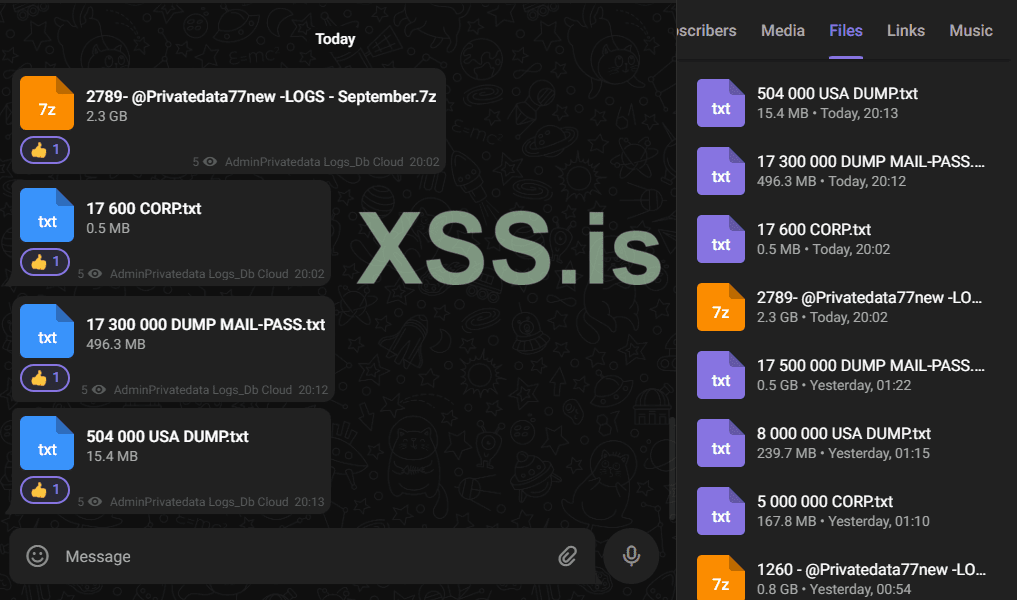
Task: Click txt icon of 17 600 CORP.txt in chat
Action: [47, 215]
